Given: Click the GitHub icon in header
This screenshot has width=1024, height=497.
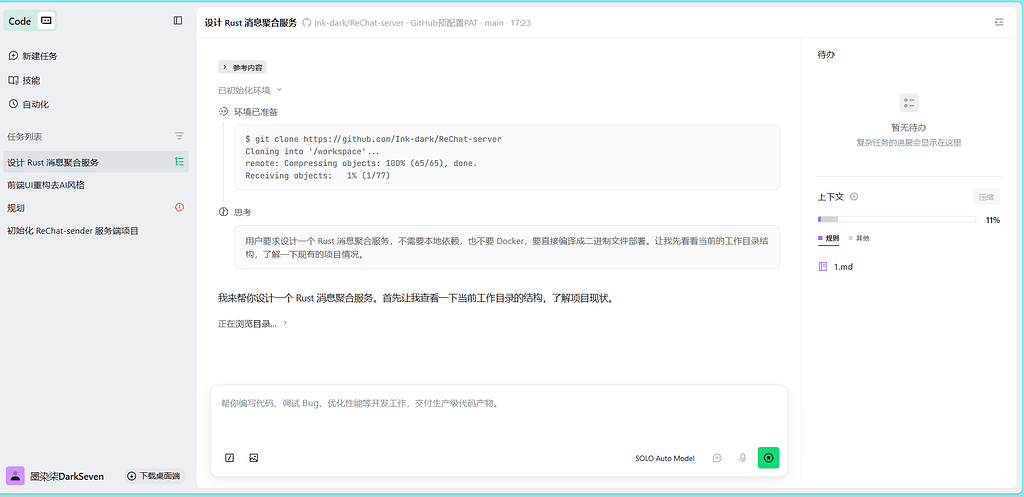Looking at the screenshot, I should [x=306, y=23].
